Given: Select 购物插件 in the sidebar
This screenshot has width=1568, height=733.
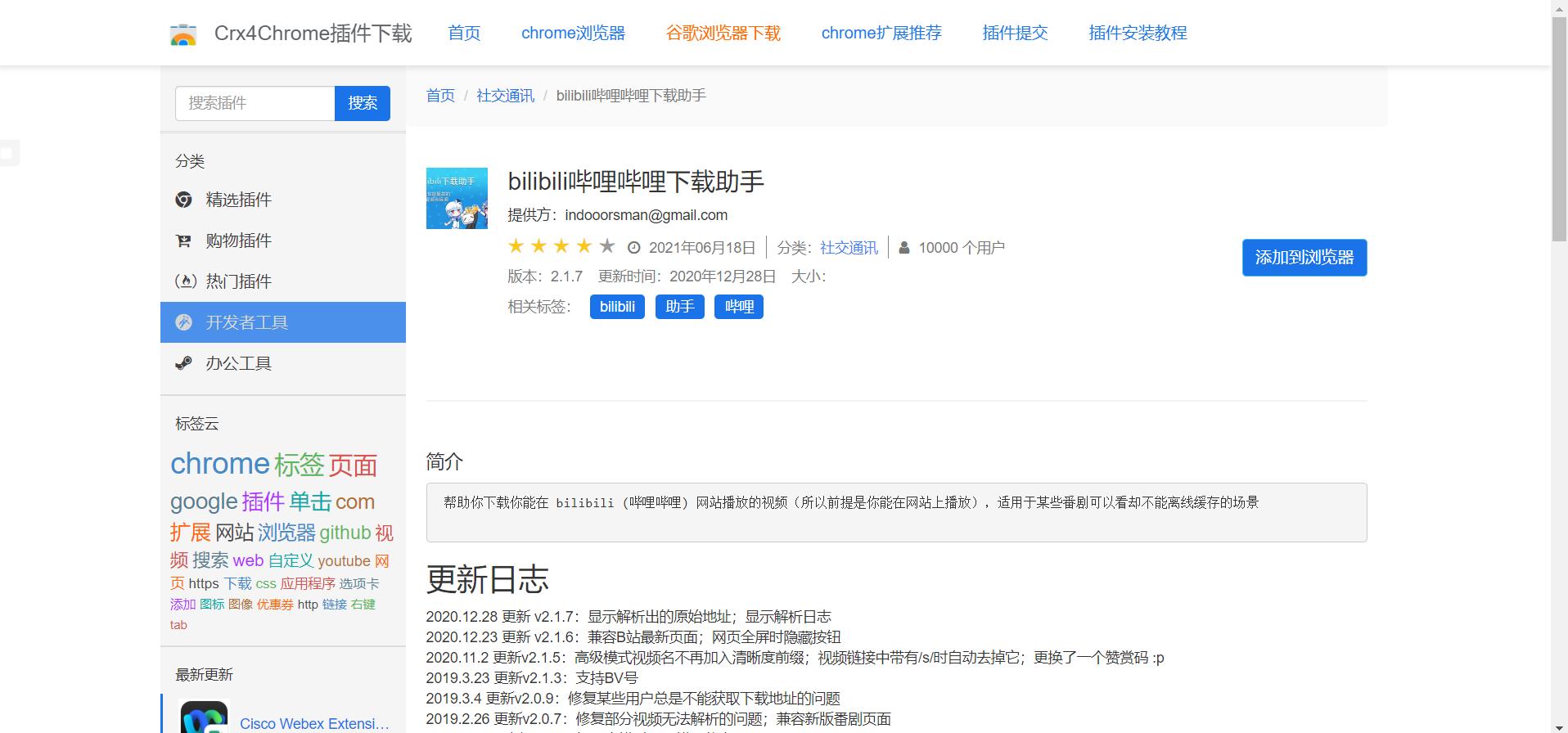Looking at the screenshot, I should pos(283,241).
